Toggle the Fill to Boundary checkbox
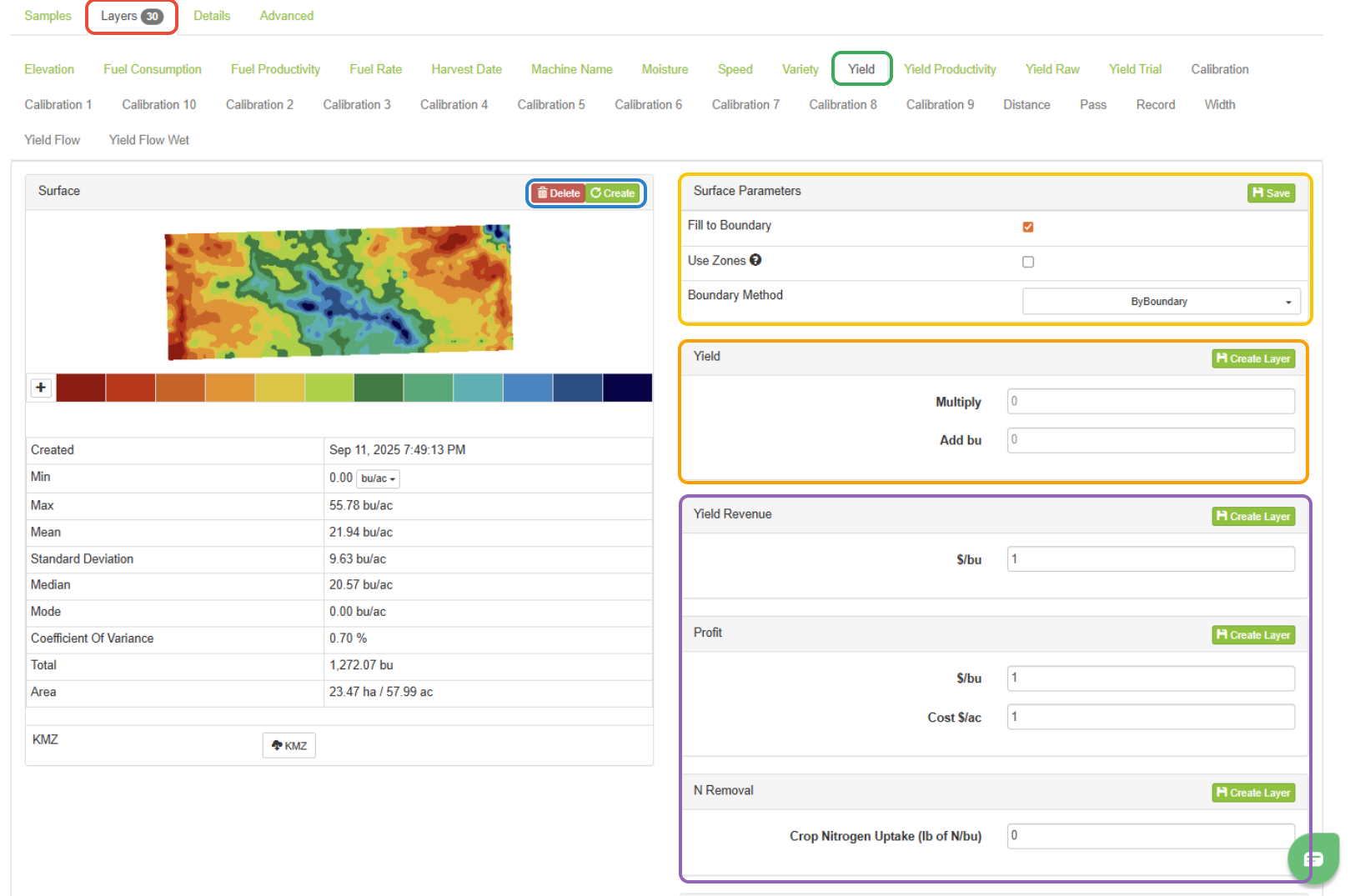This screenshot has width=1350, height=896. point(1028,227)
